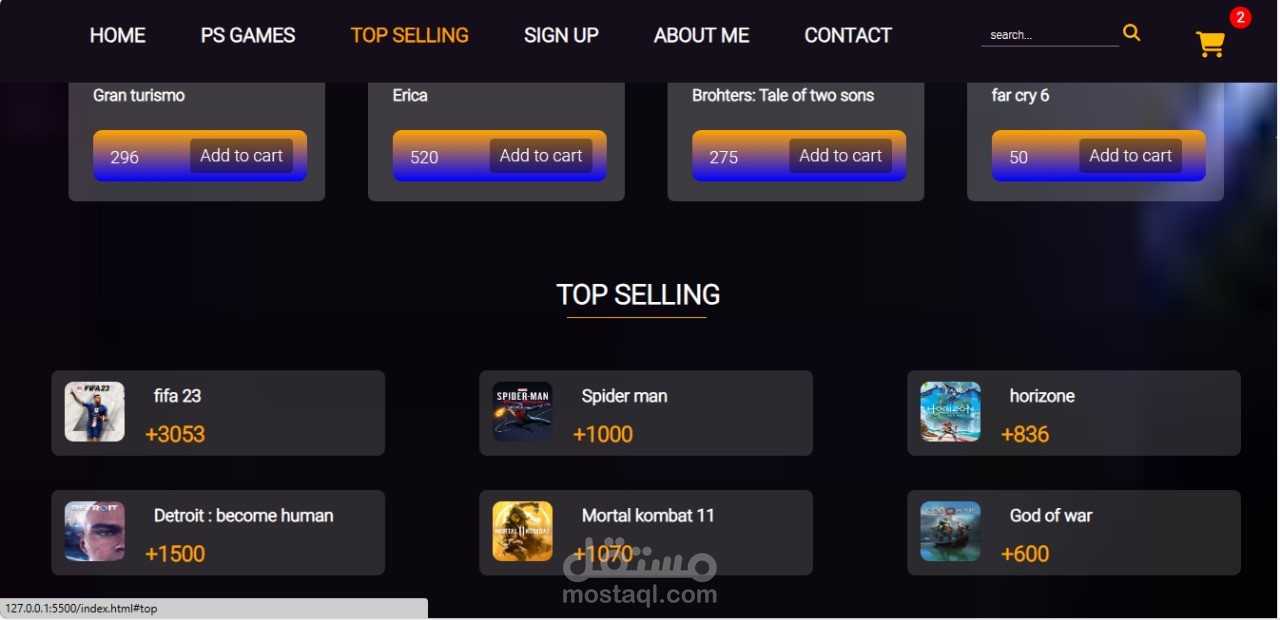This screenshot has width=1280, height=620.
Task: Open the shopping cart icon
Action: point(1210,44)
